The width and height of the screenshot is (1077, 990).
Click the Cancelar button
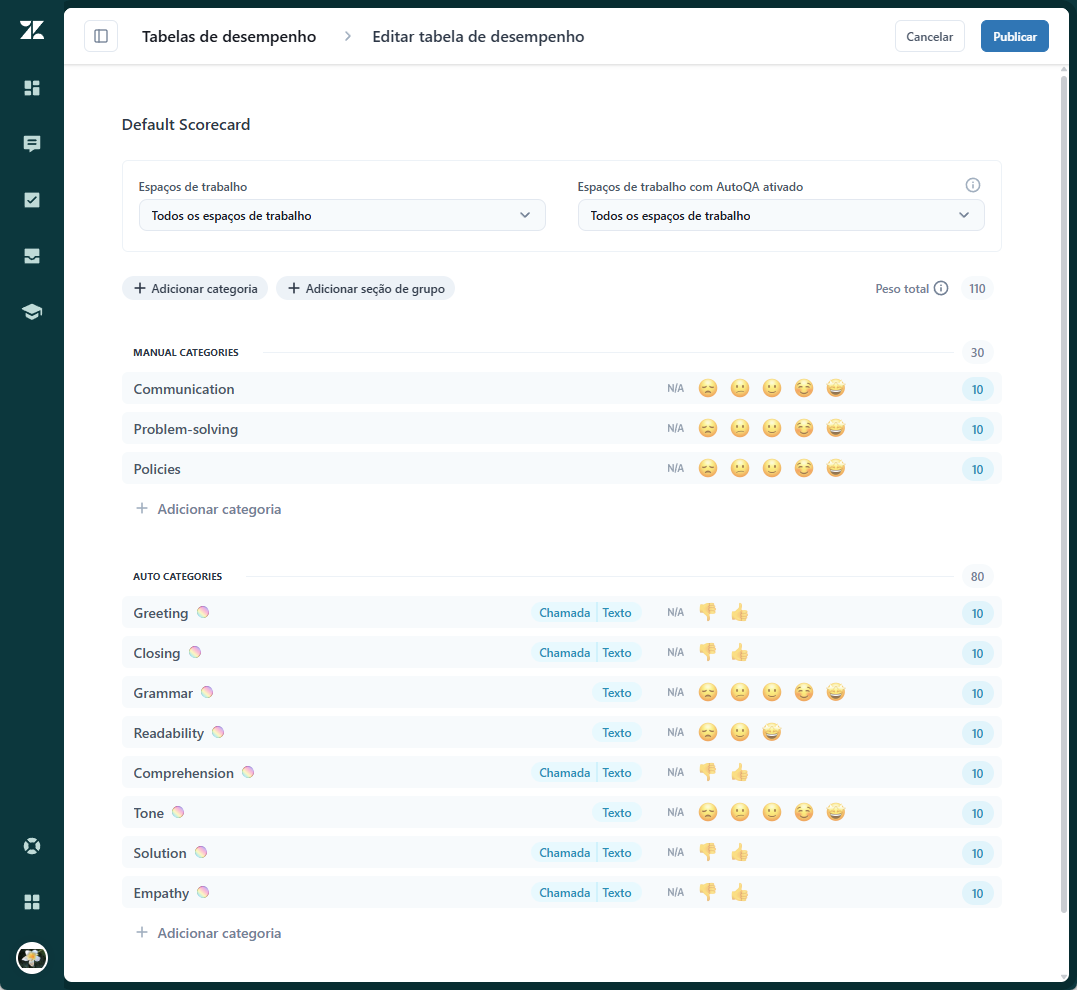tap(929, 36)
